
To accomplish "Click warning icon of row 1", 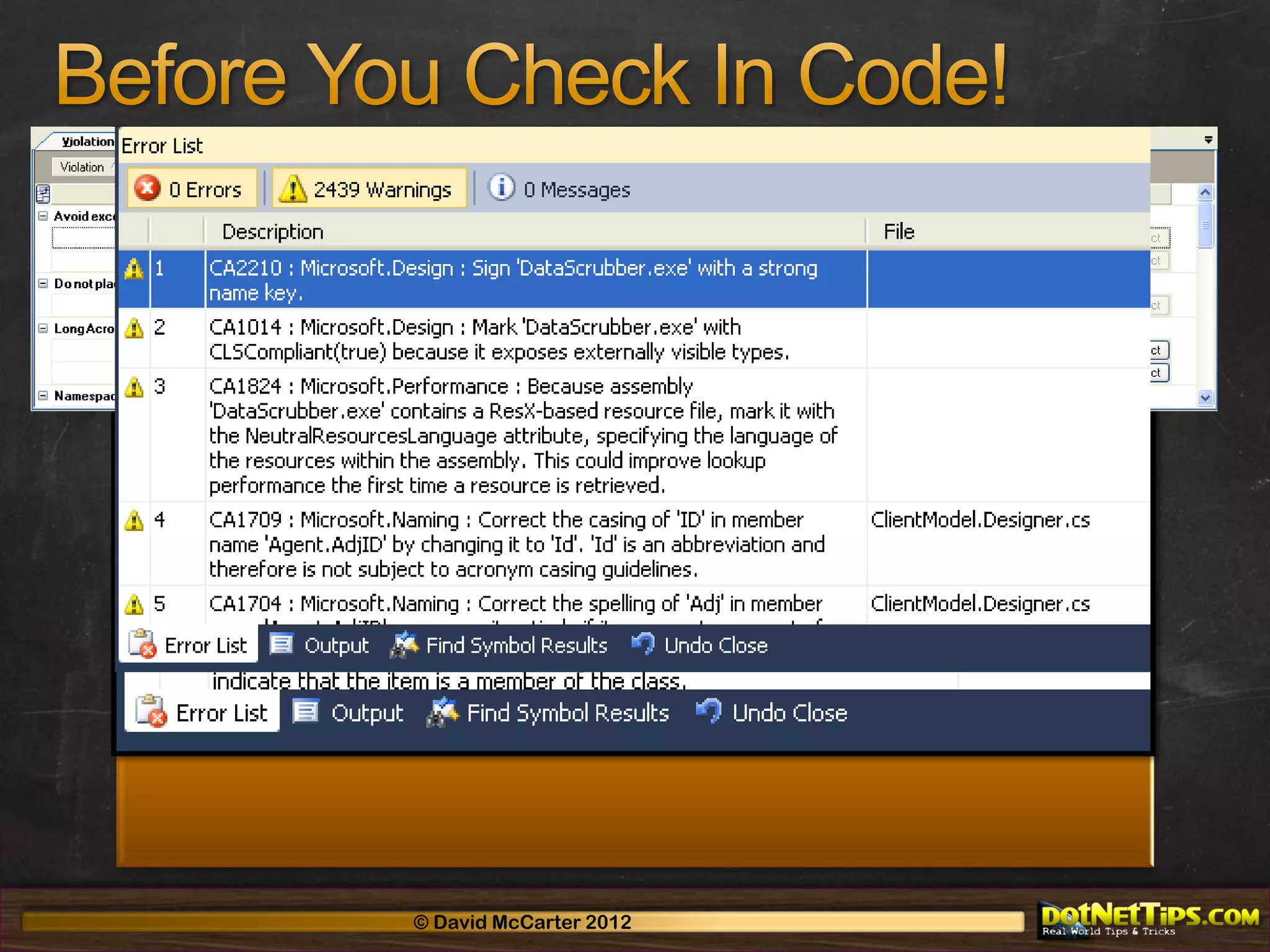I will click(134, 269).
